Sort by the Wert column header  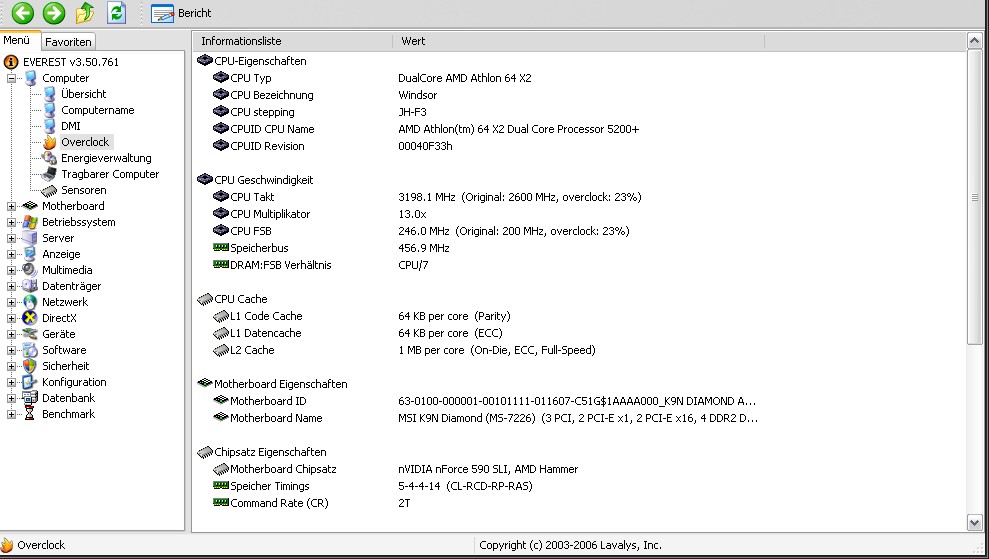click(578, 41)
